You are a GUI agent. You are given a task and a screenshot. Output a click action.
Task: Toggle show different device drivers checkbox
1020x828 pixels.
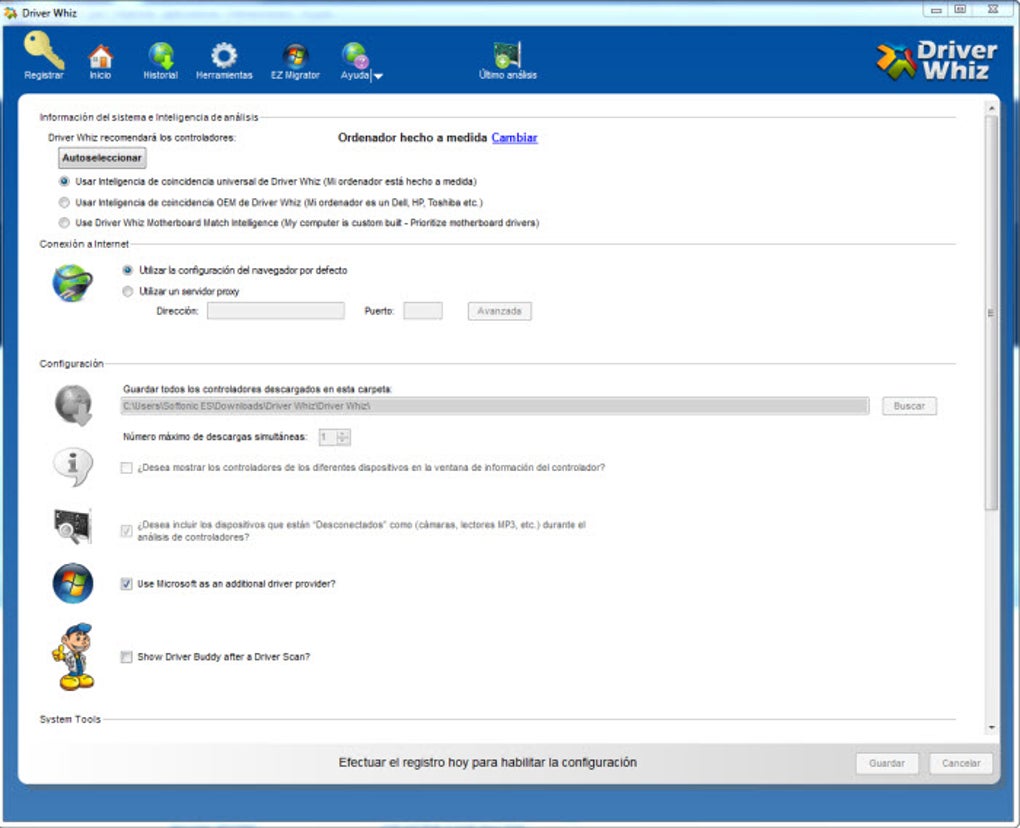[x=126, y=468]
